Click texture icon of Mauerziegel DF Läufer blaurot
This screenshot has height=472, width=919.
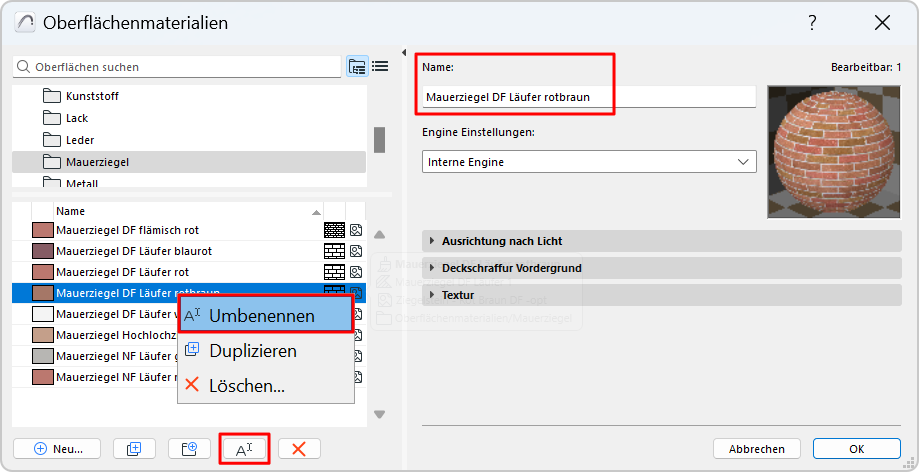pyautogui.click(x=356, y=251)
